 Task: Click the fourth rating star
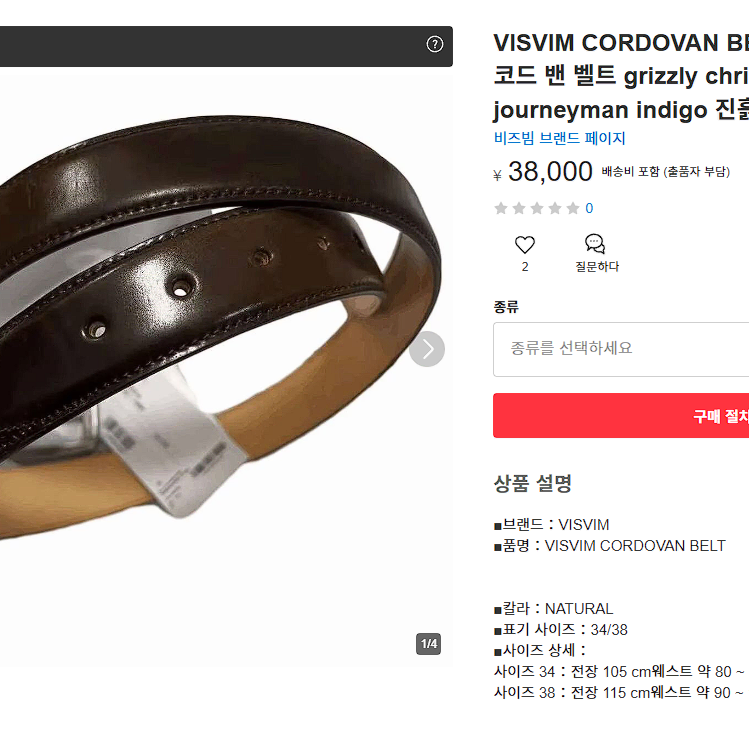pos(555,208)
